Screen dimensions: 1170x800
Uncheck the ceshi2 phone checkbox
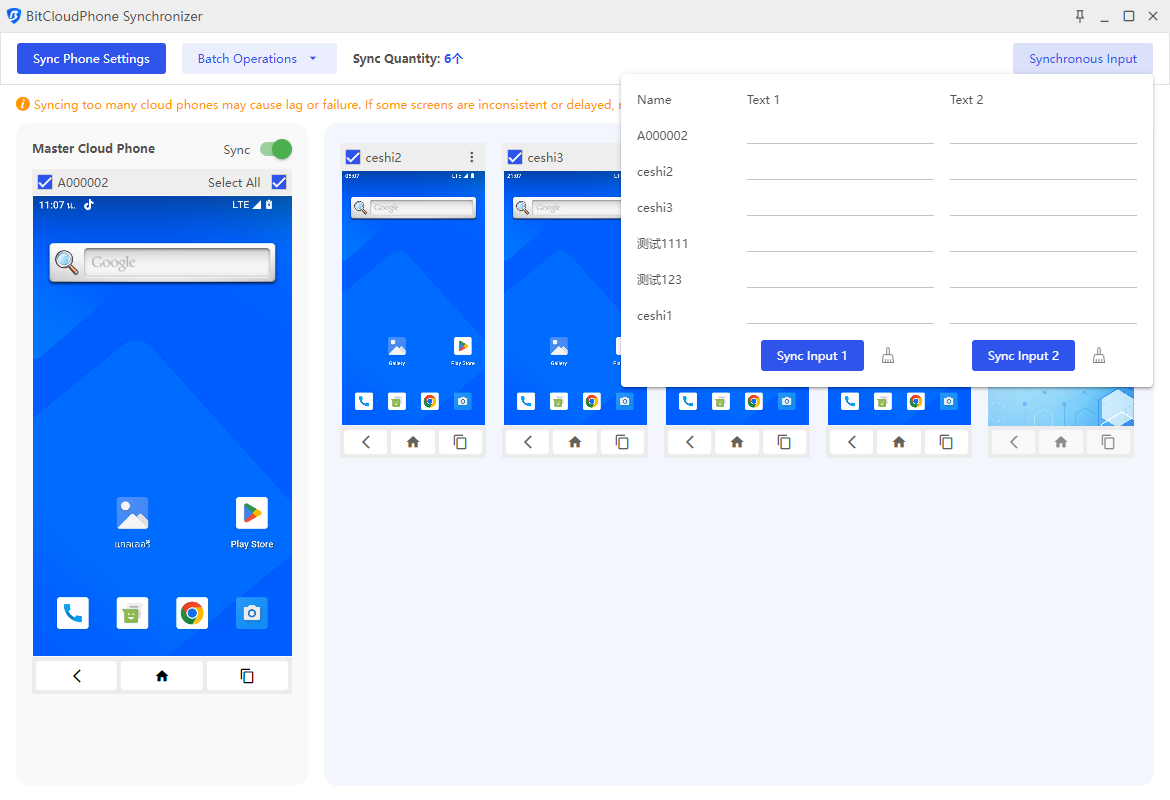click(x=352, y=157)
